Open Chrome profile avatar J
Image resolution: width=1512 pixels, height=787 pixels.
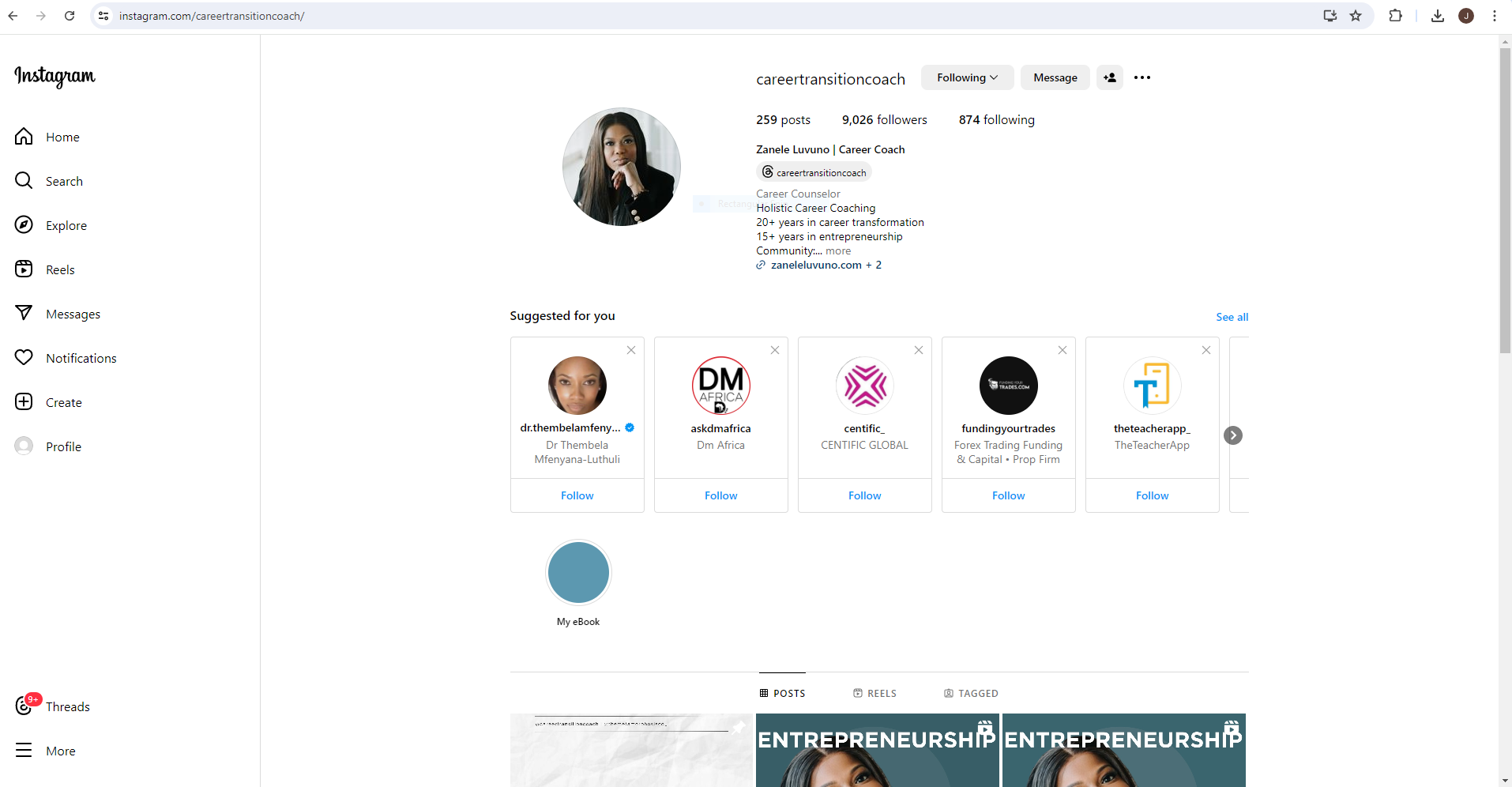coord(1466,16)
